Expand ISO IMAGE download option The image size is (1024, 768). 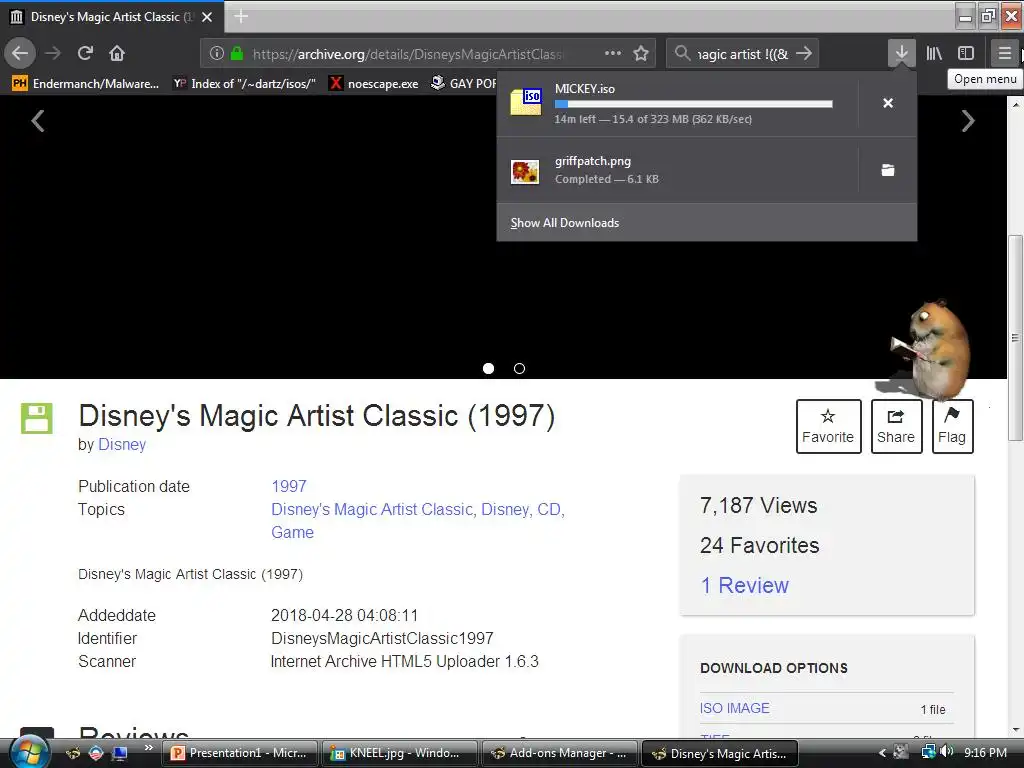tap(735, 708)
